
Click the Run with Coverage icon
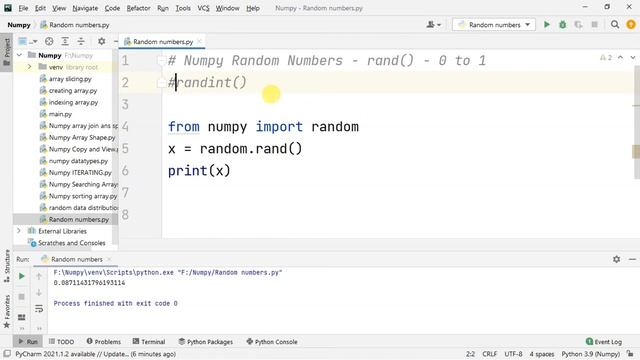[x=578, y=25]
